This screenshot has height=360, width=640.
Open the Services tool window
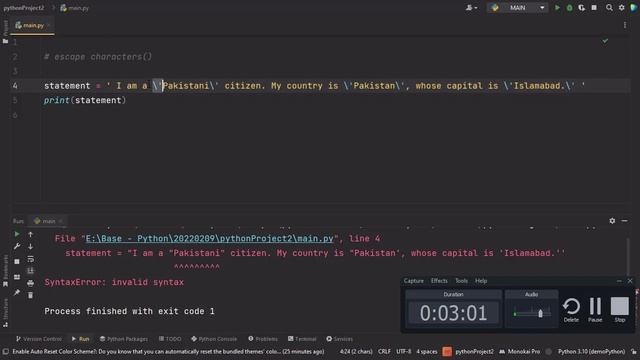coord(340,339)
